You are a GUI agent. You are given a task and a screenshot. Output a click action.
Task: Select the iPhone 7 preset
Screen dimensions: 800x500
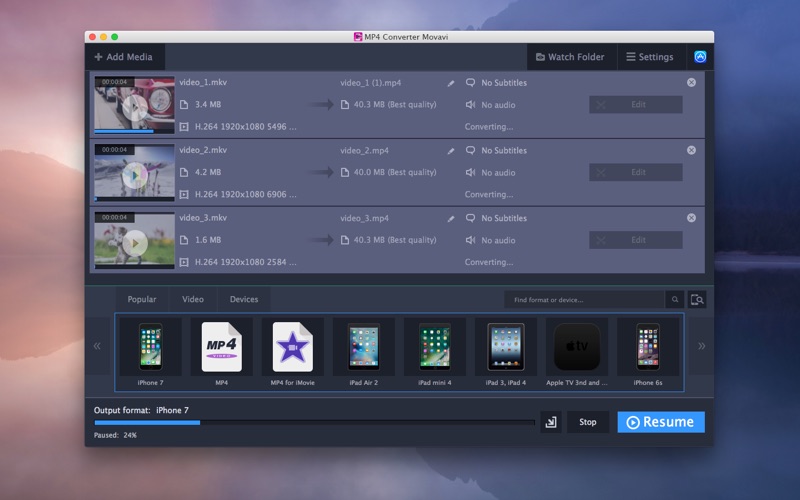coord(151,353)
